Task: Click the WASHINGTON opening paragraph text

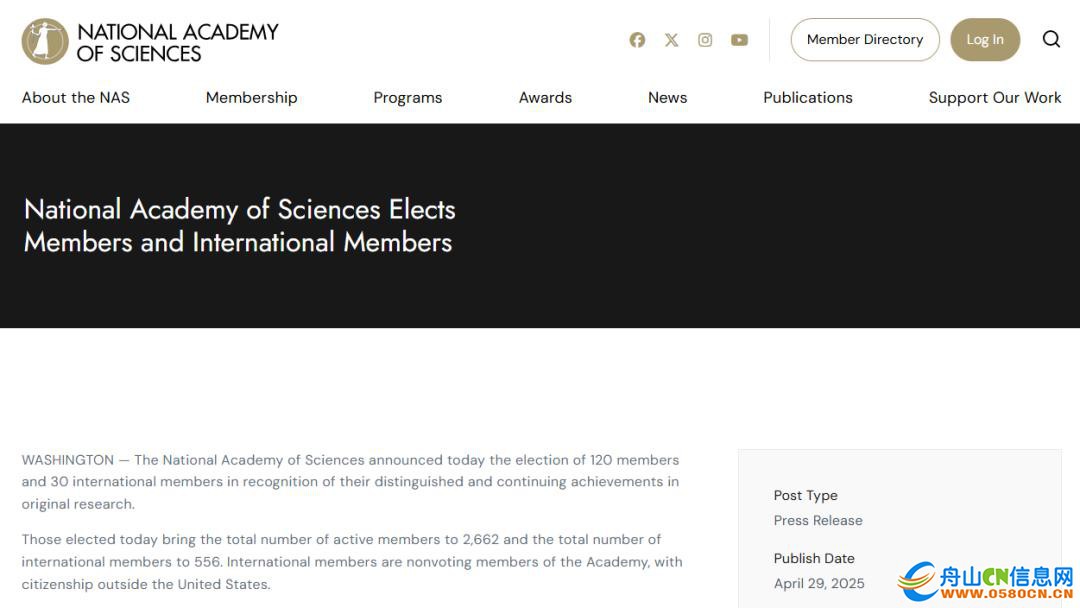Action: 351,481
